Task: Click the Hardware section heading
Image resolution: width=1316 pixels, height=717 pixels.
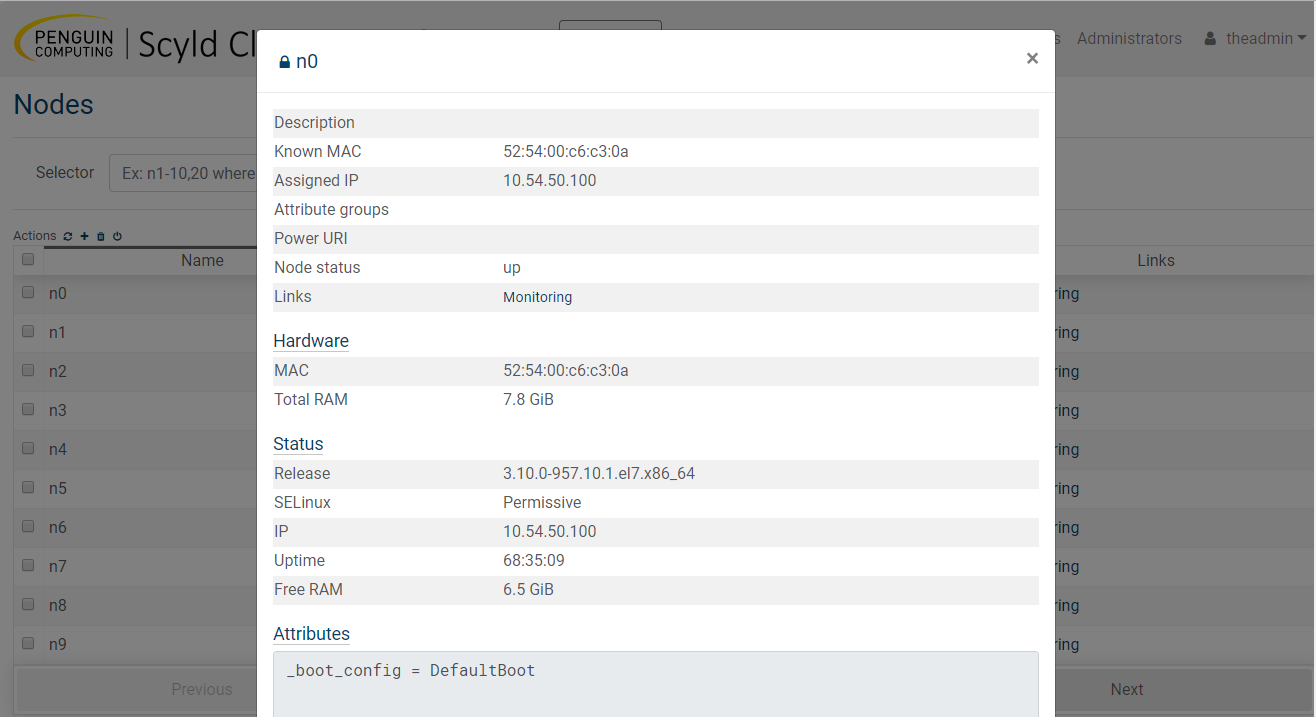Action: (x=311, y=341)
